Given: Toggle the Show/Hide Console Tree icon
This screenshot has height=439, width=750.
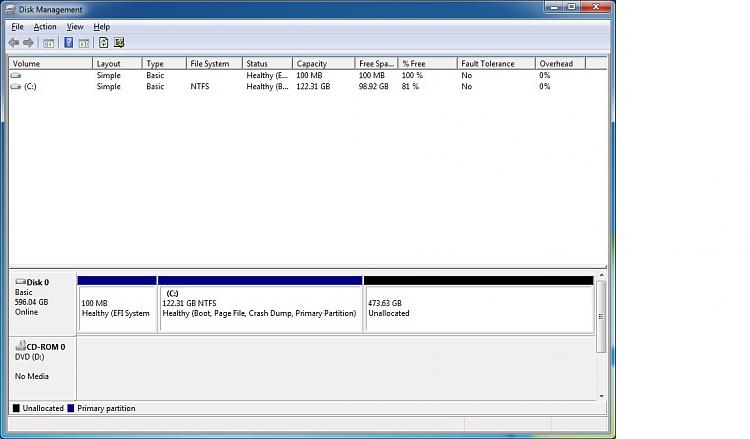Looking at the screenshot, I should click(x=48, y=43).
